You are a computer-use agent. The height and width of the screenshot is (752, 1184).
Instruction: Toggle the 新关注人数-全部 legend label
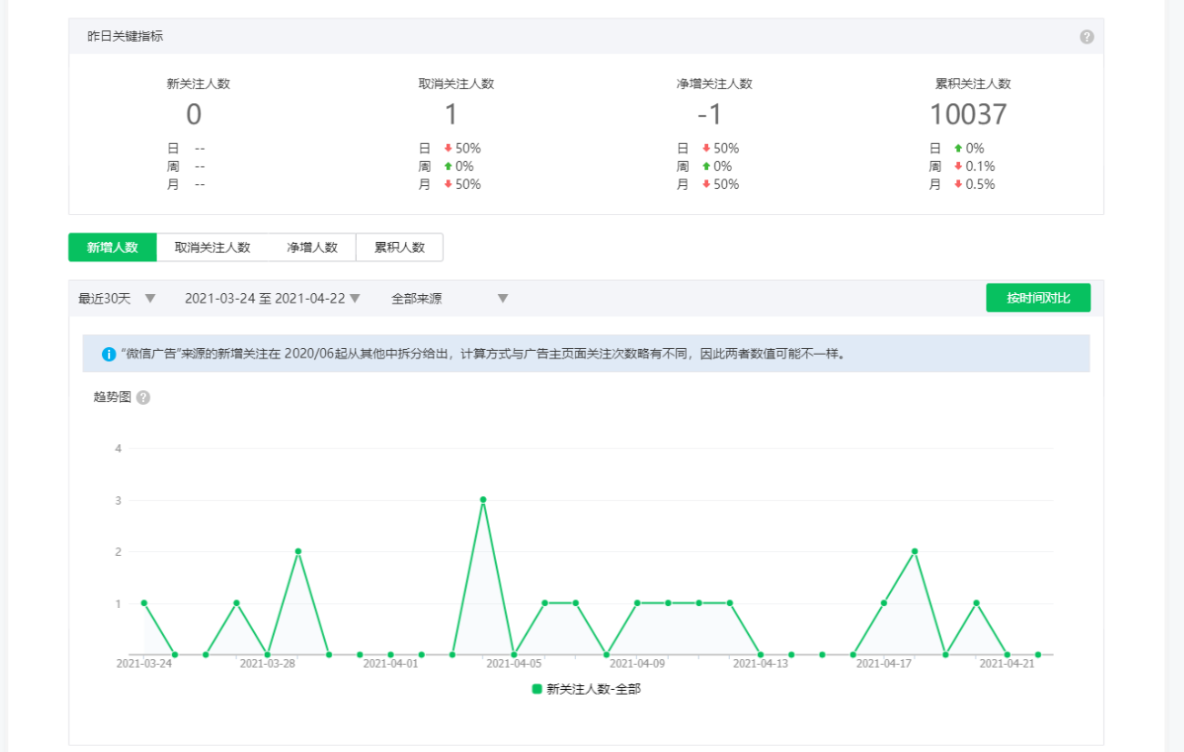[593, 689]
